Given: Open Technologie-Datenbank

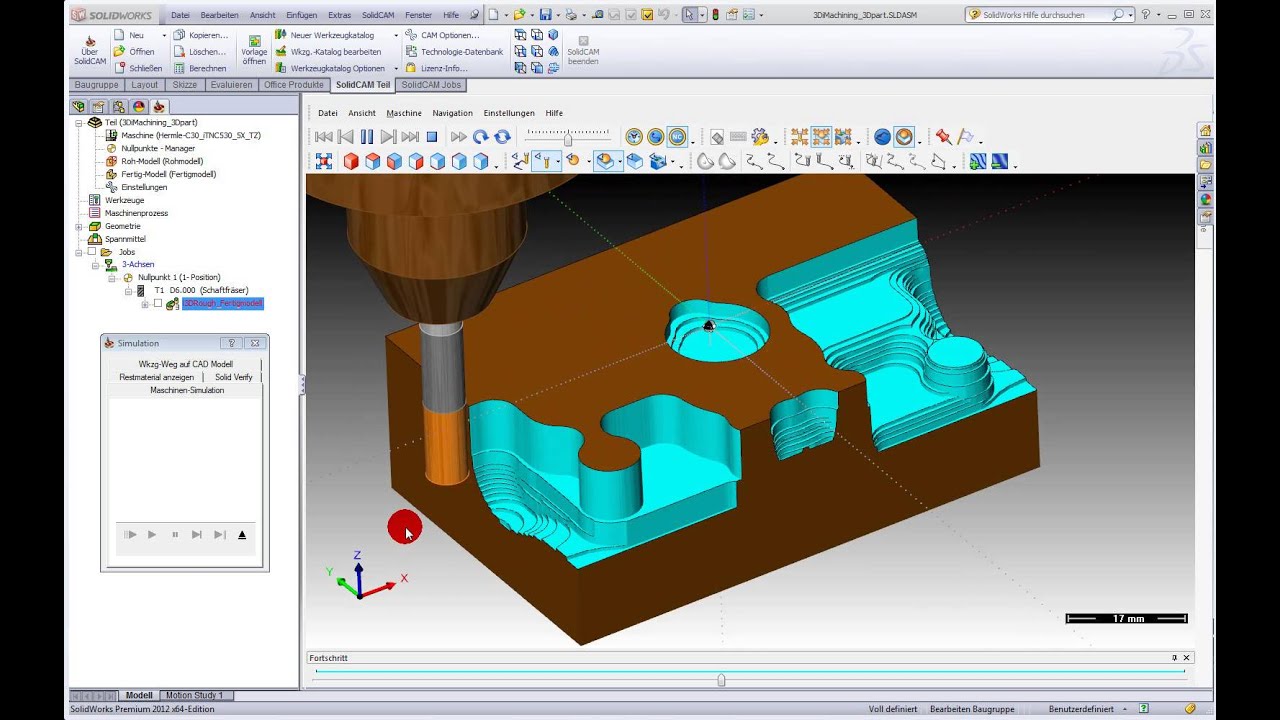Looking at the screenshot, I should coord(454,51).
